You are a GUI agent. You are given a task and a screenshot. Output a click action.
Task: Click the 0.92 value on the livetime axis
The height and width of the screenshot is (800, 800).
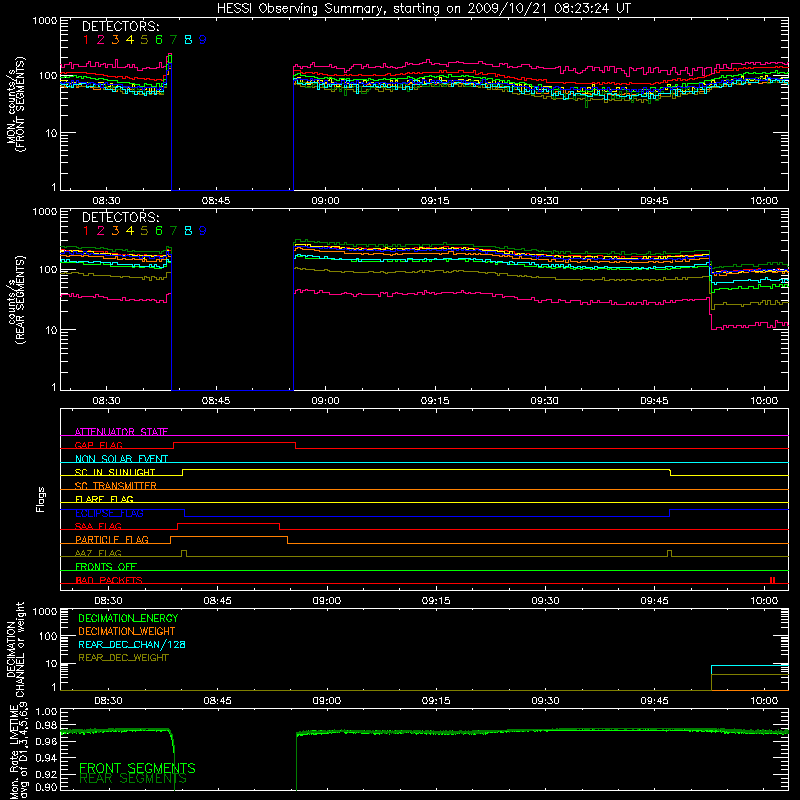[x=46, y=772]
